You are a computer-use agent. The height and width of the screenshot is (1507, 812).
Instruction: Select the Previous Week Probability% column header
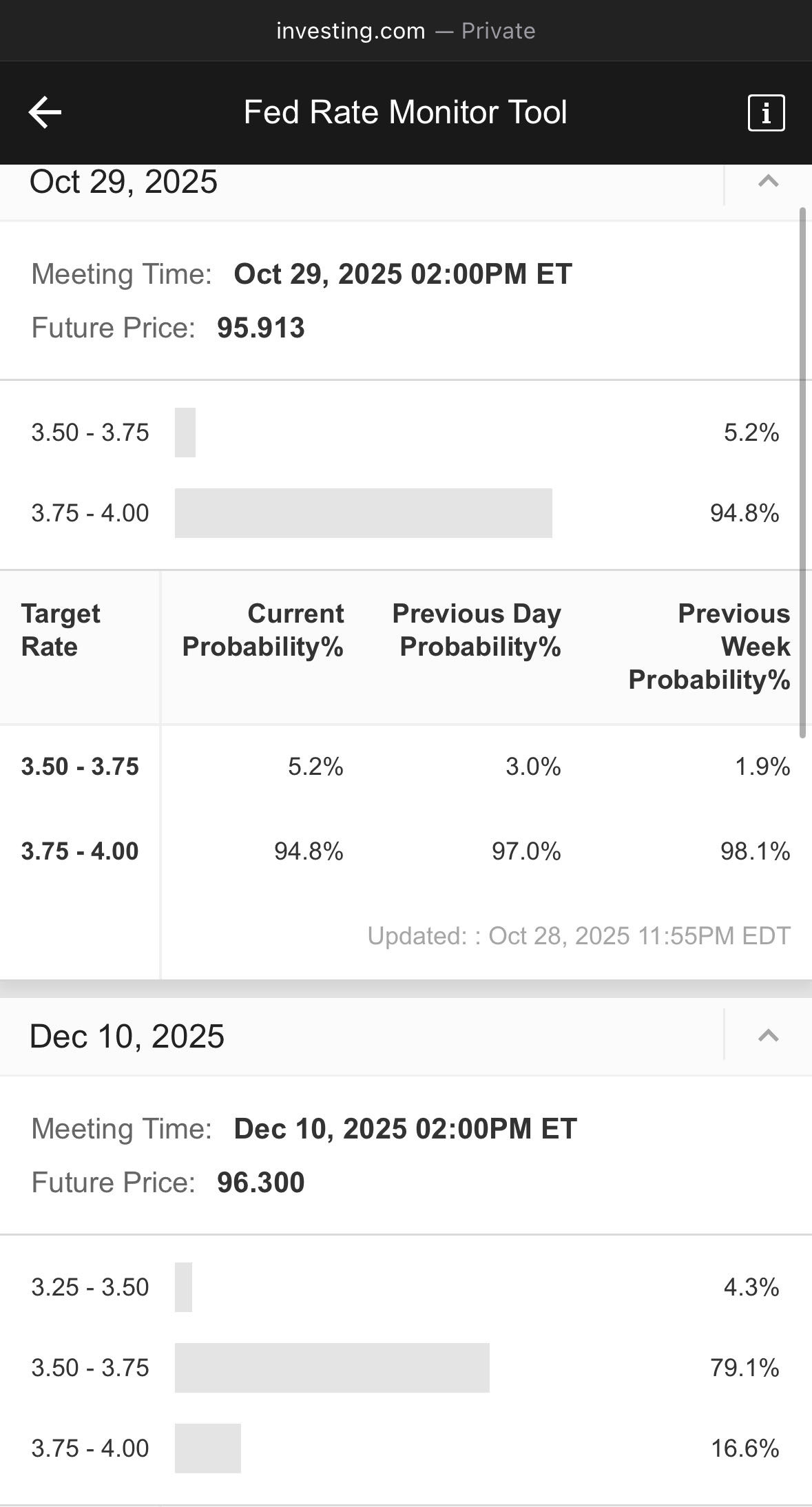tap(709, 647)
